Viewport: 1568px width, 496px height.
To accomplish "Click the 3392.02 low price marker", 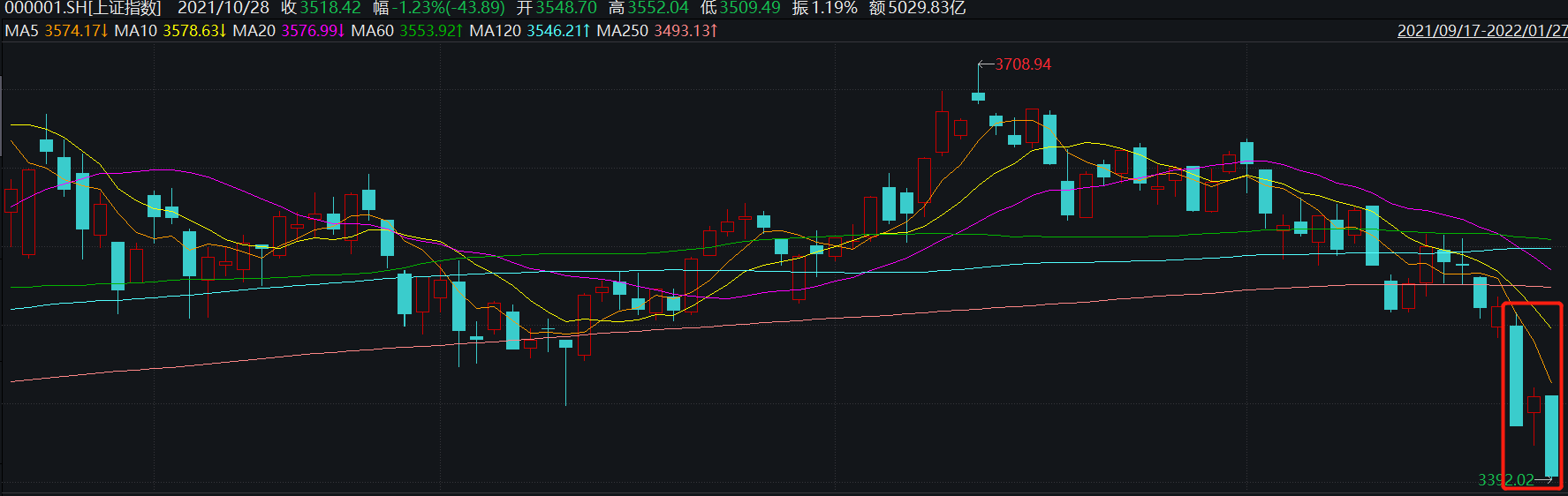I will [1505, 480].
